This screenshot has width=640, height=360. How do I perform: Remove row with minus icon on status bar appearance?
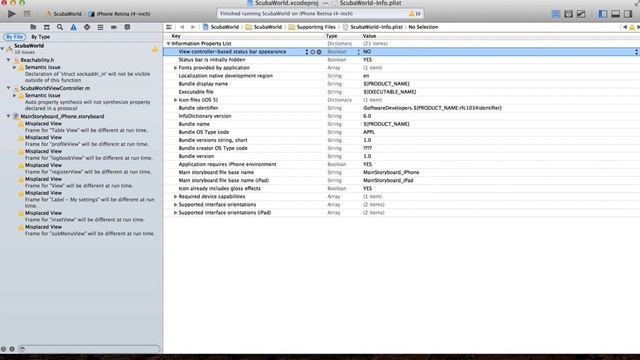[x=319, y=52]
